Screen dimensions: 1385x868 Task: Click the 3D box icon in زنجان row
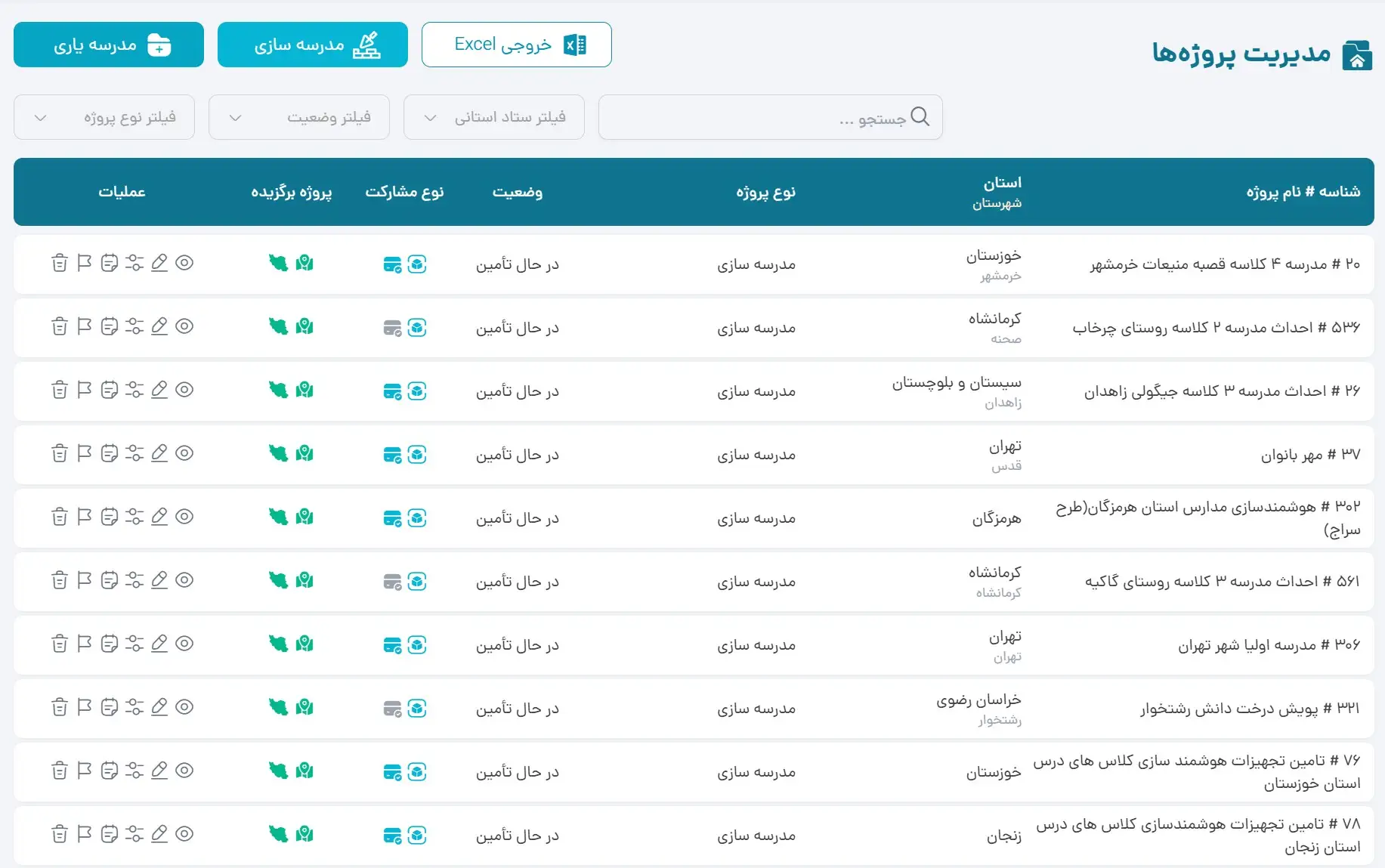pyautogui.click(x=417, y=836)
